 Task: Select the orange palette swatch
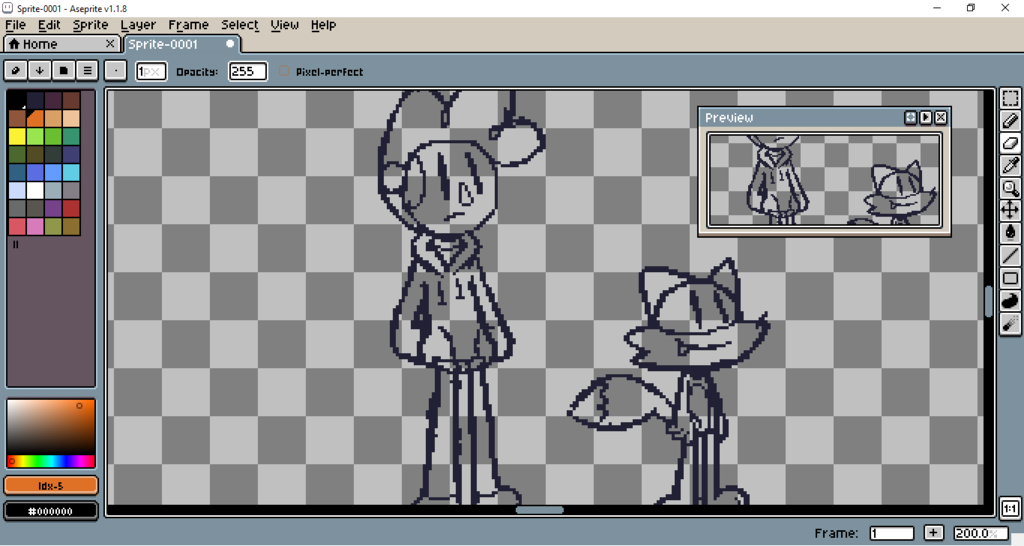(x=35, y=118)
